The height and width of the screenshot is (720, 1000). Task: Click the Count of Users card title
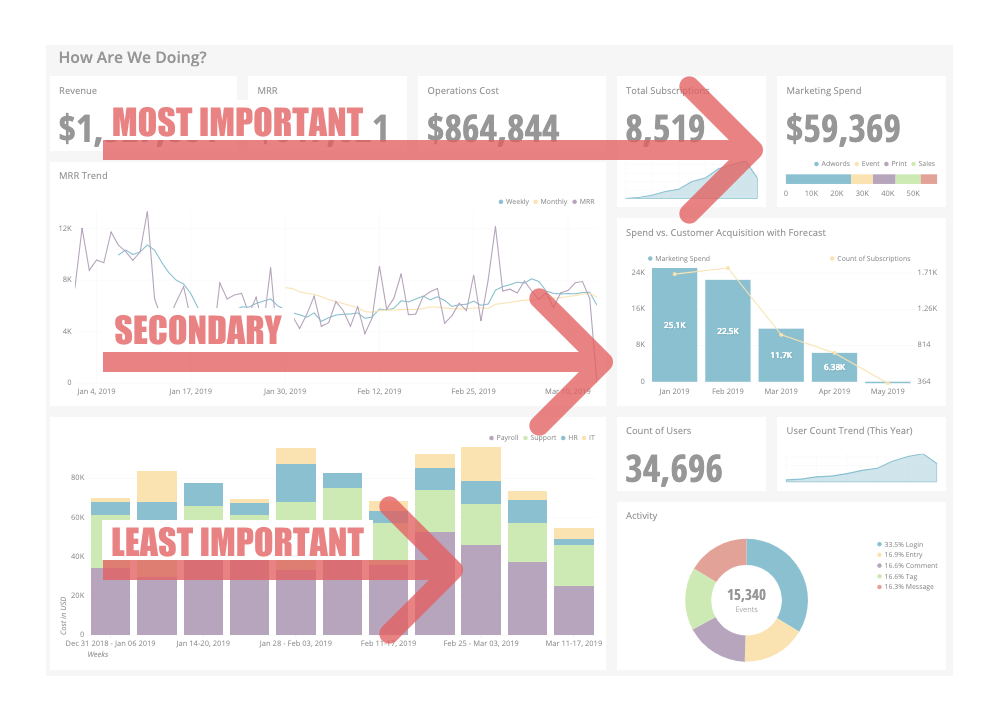658,430
